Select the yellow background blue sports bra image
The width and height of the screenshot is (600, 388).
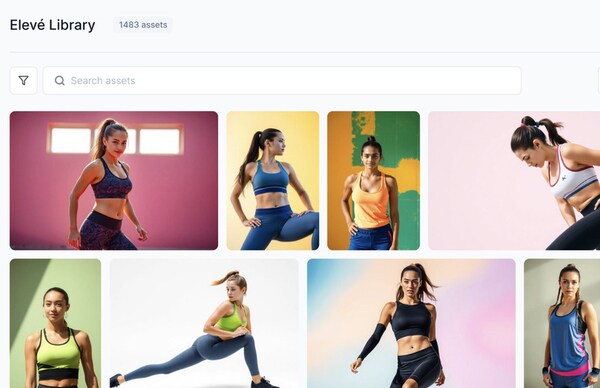coord(273,181)
